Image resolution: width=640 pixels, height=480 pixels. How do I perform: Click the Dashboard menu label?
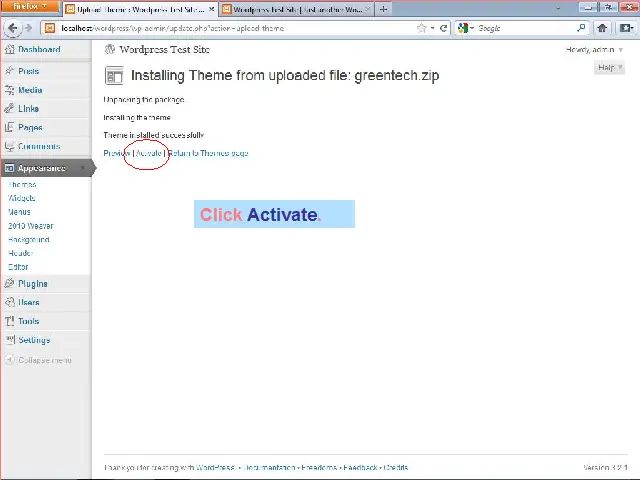click(x=39, y=49)
